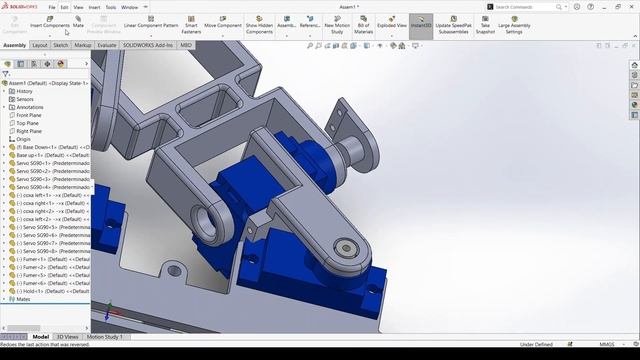The image size is (640, 360).
Task: Switch to the Sketch tab
Action: (60, 45)
